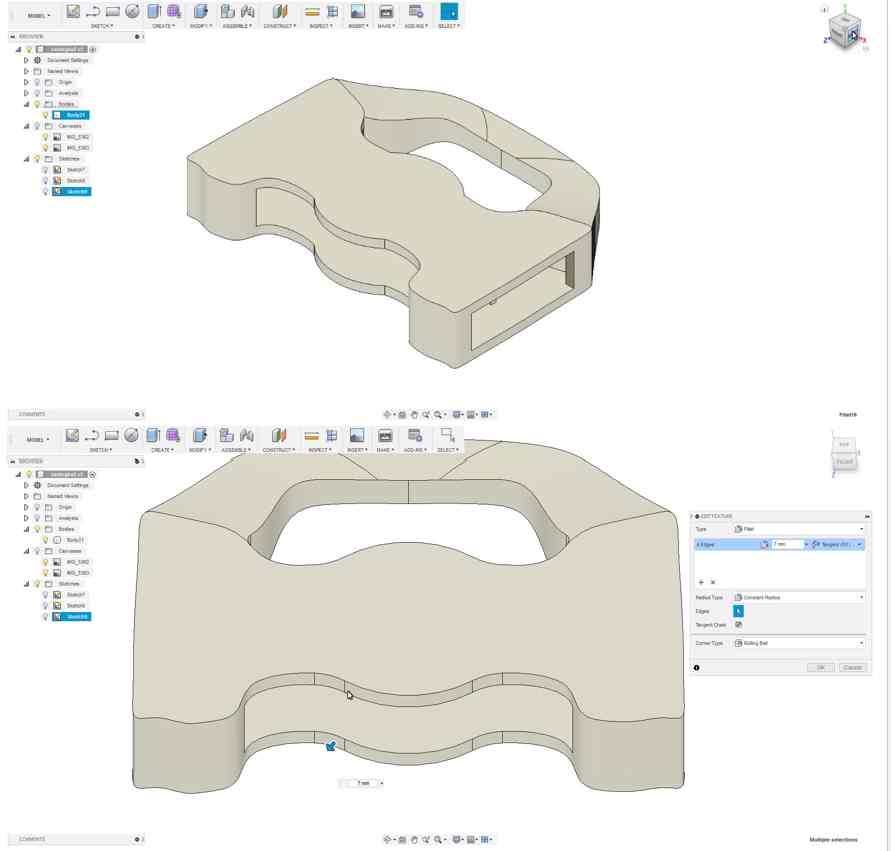Screen dimensions: 891x851
Task: Open Radius Type dropdown showing Constant Radius
Action: click(x=798, y=598)
